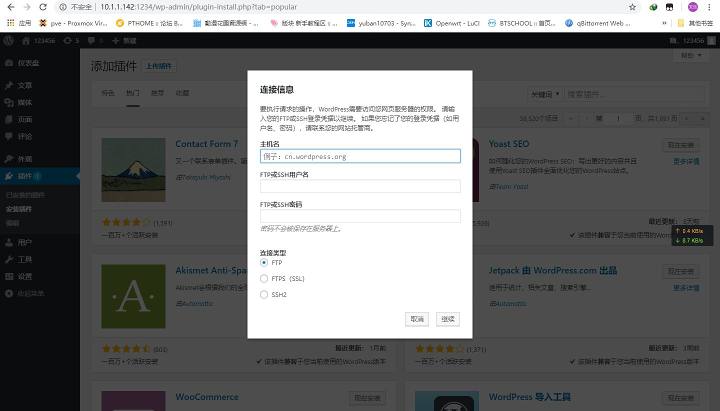Screen dimensions: 720x411
Task: Open the 外观 appearance sidebar item
Action: (40, 159)
